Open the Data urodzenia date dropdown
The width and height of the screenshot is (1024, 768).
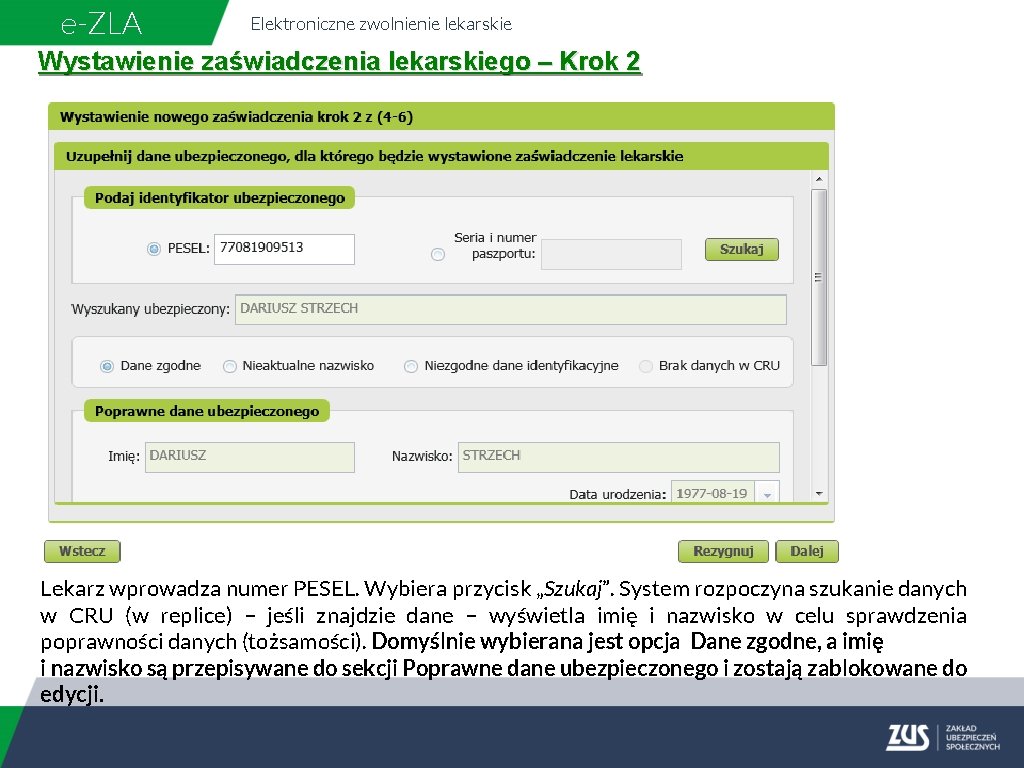click(767, 494)
